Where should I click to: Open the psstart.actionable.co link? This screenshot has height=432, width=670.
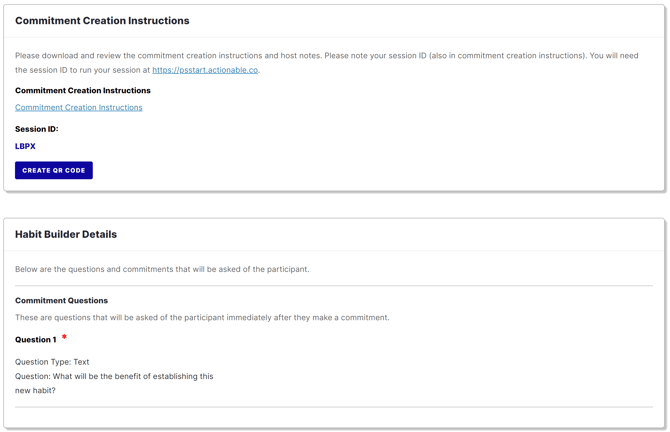pos(205,70)
